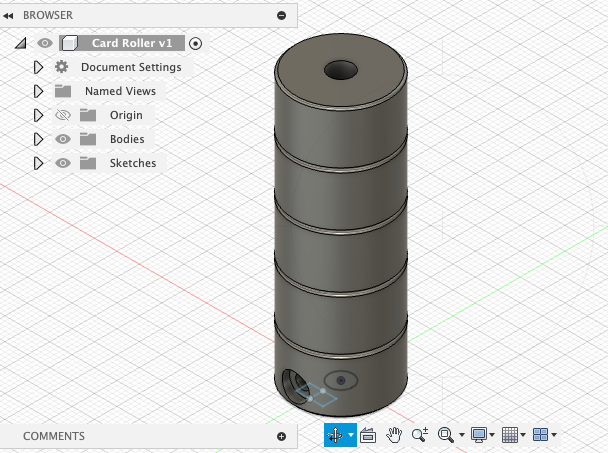This screenshot has width=608, height=453.
Task: Click the Card Roller v1 component cube icon
Action: click(x=70, y=43)
